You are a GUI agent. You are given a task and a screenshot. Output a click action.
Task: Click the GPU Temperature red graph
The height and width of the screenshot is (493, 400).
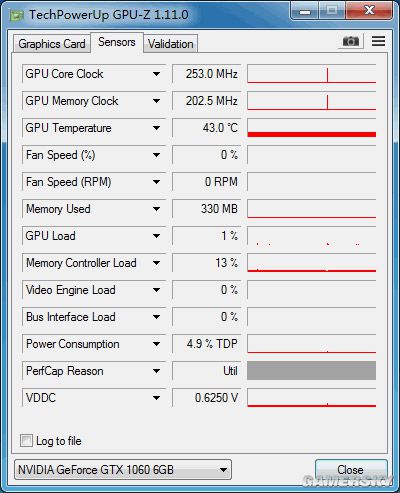coord(311,128)
